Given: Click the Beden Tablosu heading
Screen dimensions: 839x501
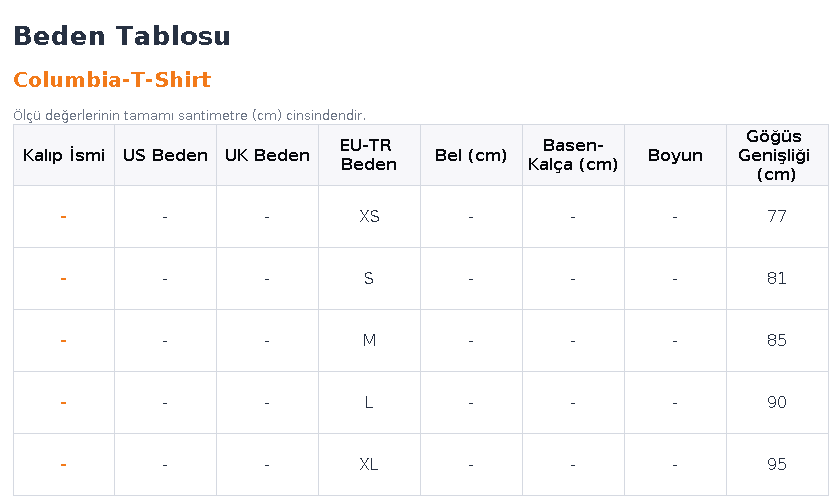Looking at the screenshot, I should tap(122, 36).
